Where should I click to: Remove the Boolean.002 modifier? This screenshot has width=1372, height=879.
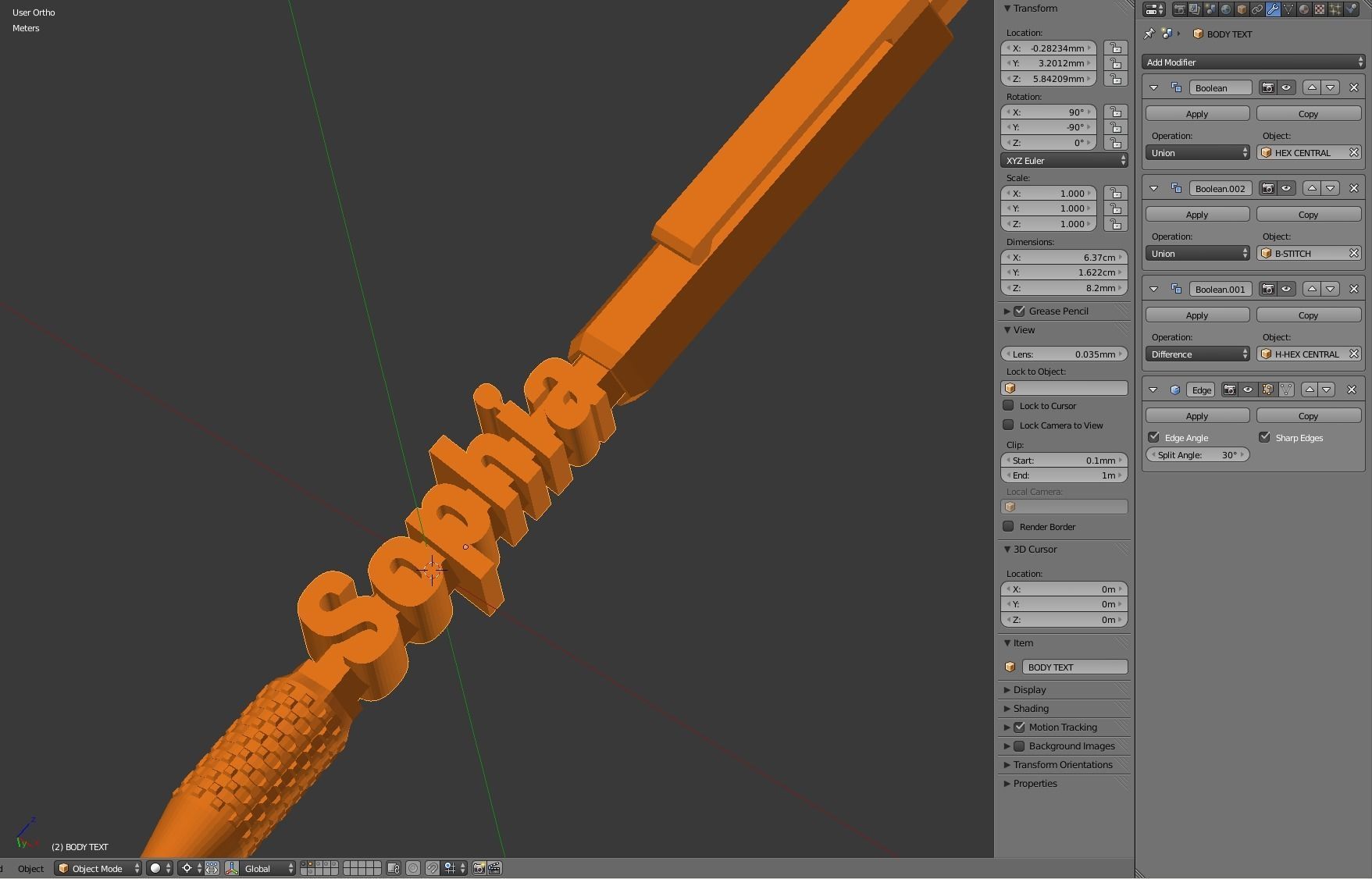coord(1354,188)
